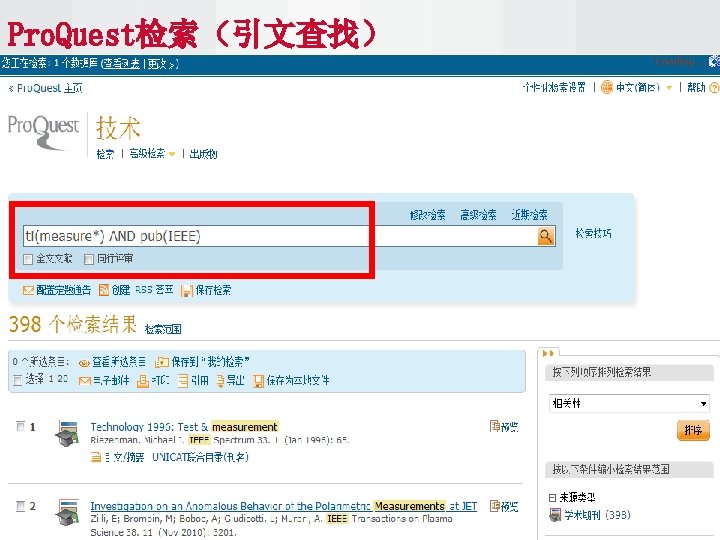
Task: Go back via the ProQuest 主页 link
Action: [45, 88]
